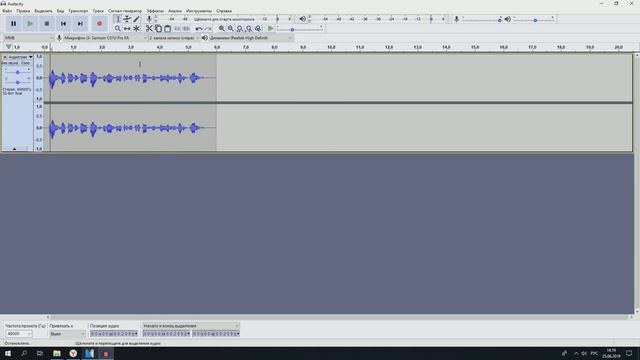
Task: Select the Zoom magnifier tool
Action: click(x=118, y=29)
